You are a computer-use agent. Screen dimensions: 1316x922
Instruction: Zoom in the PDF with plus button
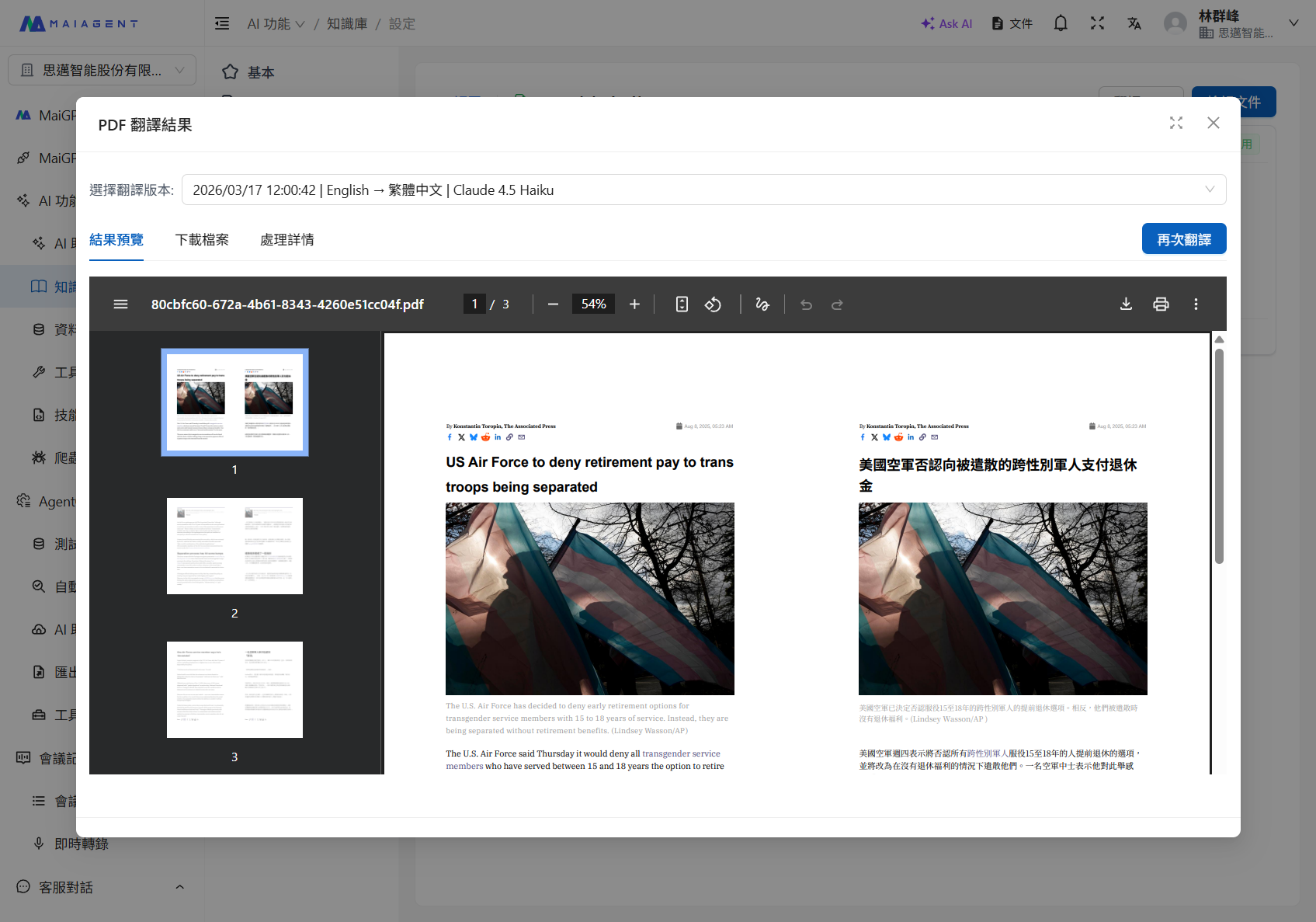(x=634, y=304)
